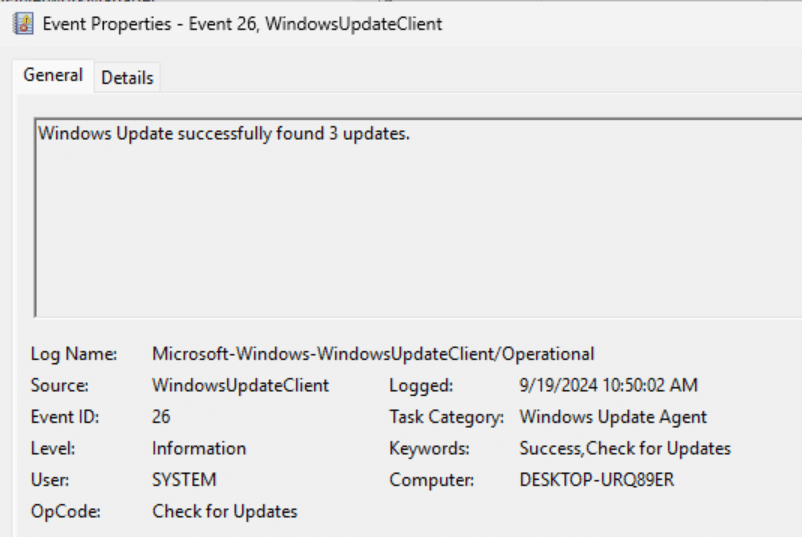Click the Event Properties window icon
This screenshot has width=802, height=537.
[x=23, y=24]
